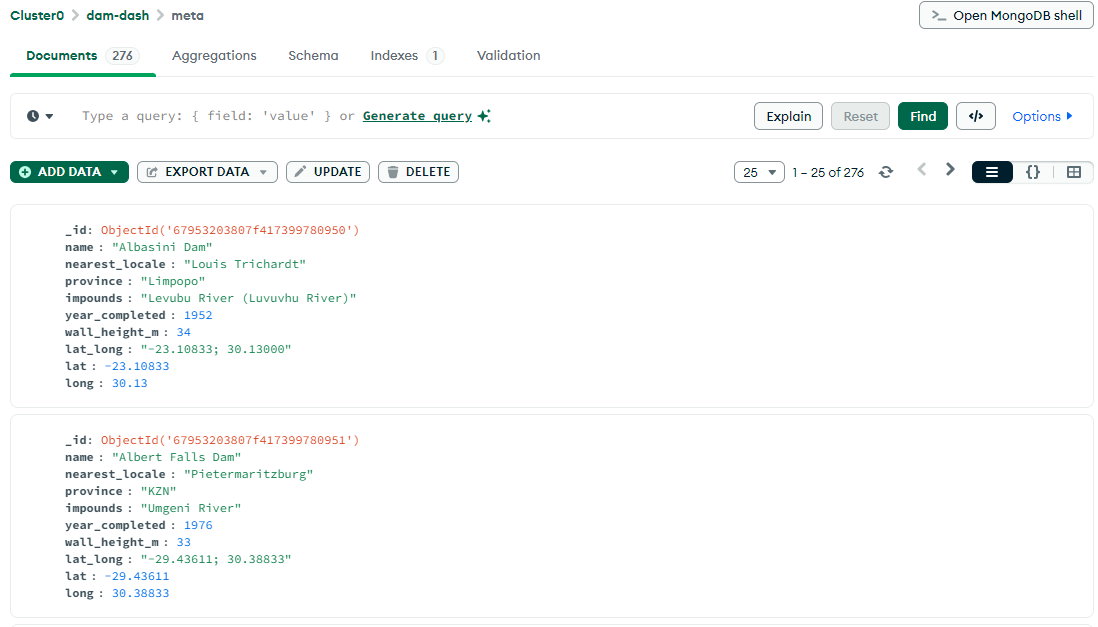Click the Find button
The image size is (1098, 627).
[x=923, y=116]
